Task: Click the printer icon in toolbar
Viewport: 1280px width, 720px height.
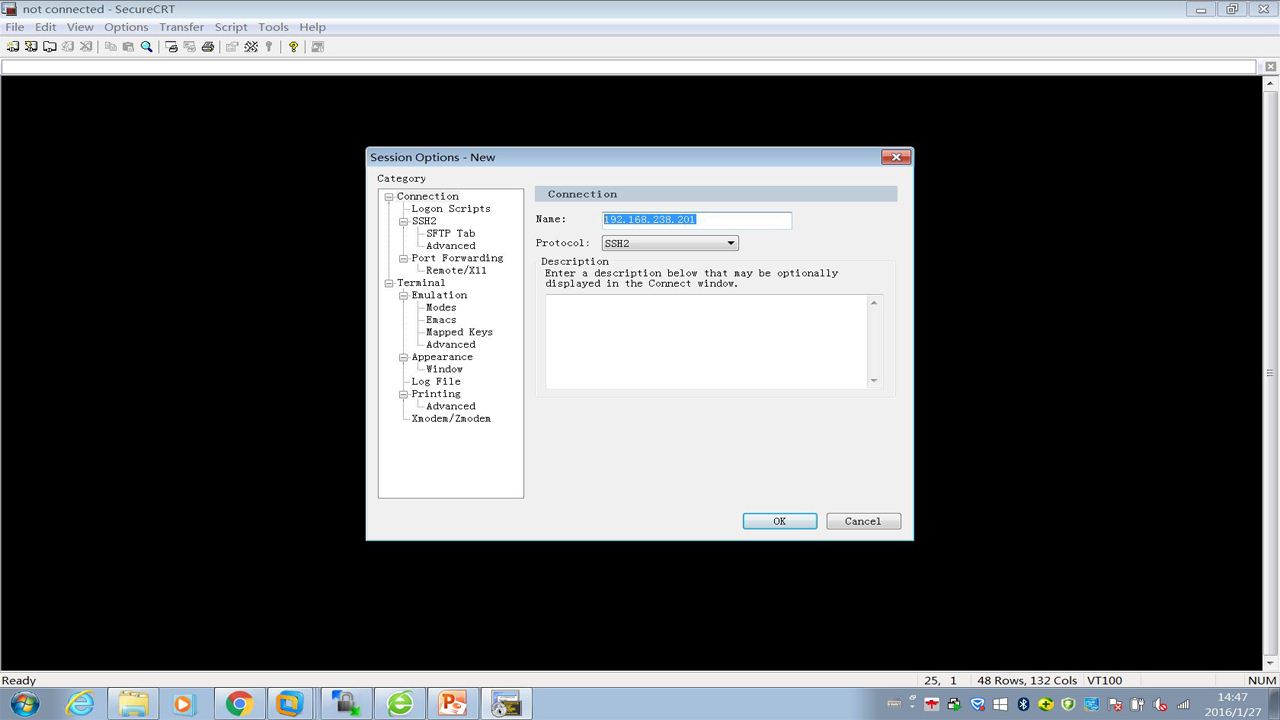Action: 208,46
